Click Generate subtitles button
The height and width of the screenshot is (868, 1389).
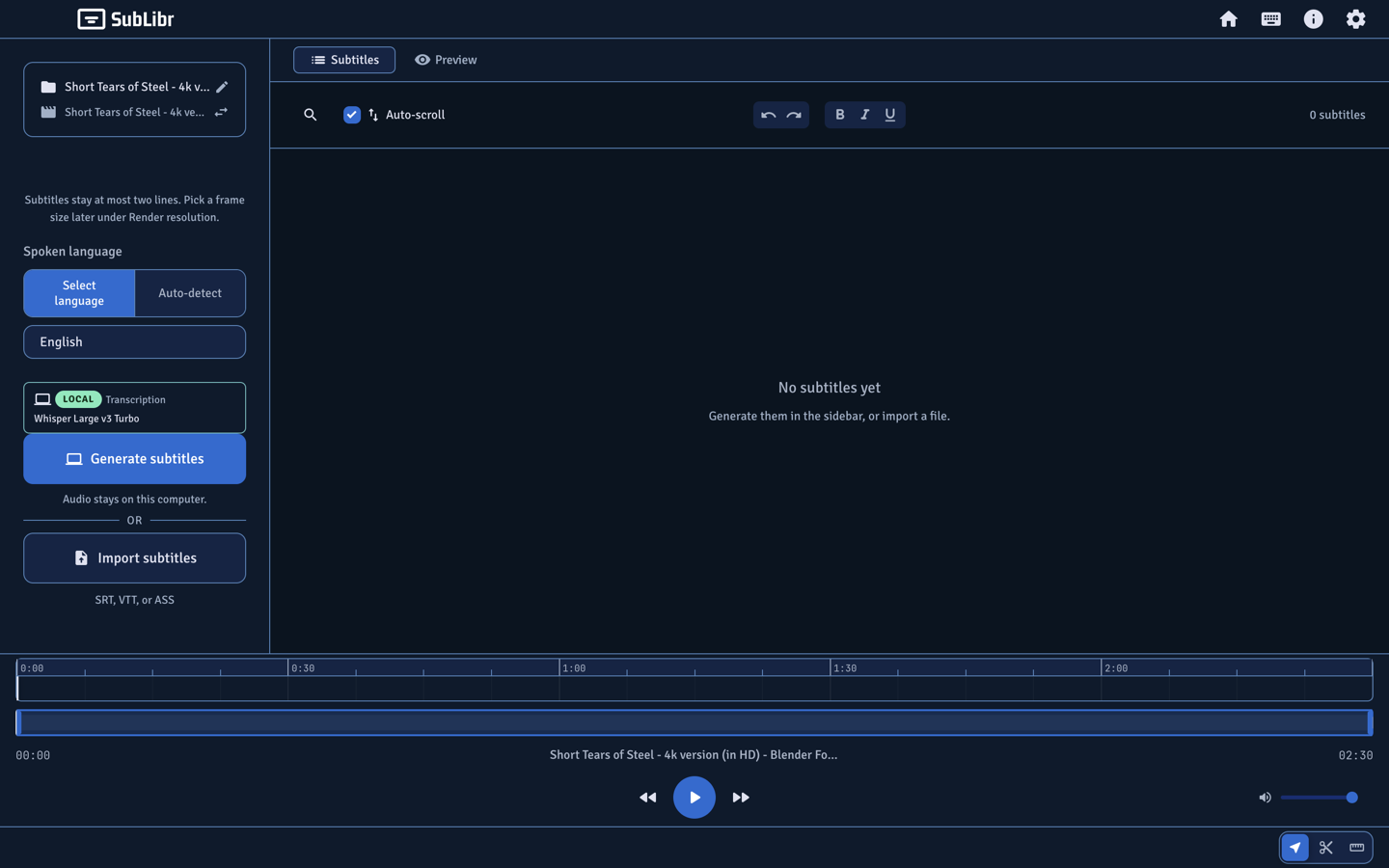(x=134, y=459)
